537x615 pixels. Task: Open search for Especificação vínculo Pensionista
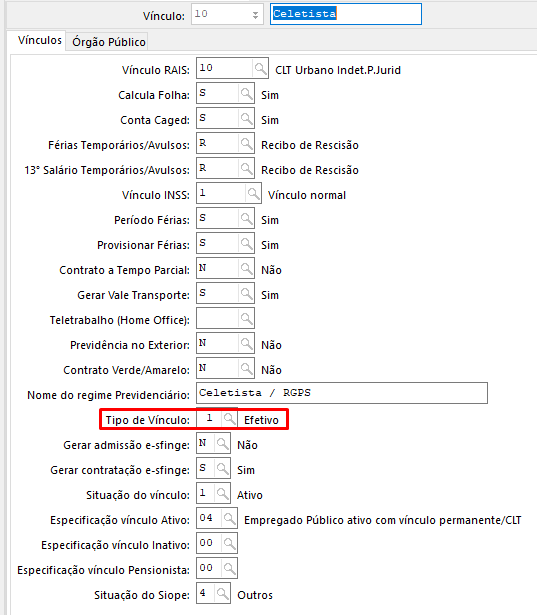pyautogui.click(x=229, y=568)
